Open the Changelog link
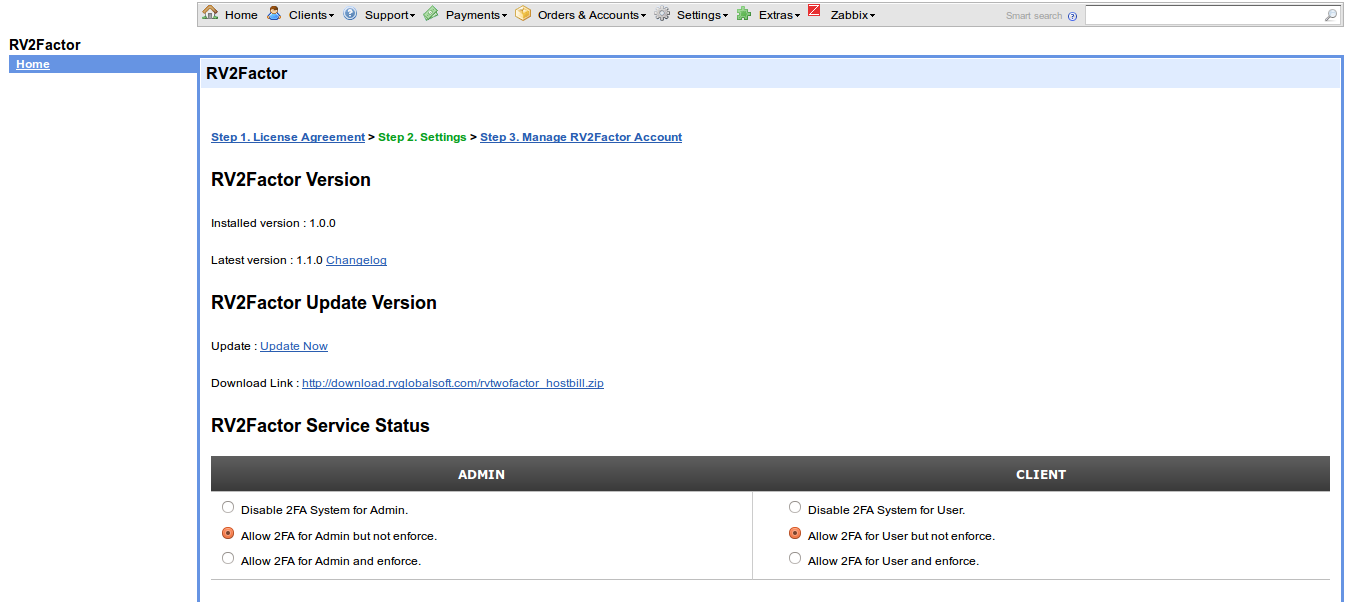The height and width of the screenshot is (602, 1353). pos(356,260)
